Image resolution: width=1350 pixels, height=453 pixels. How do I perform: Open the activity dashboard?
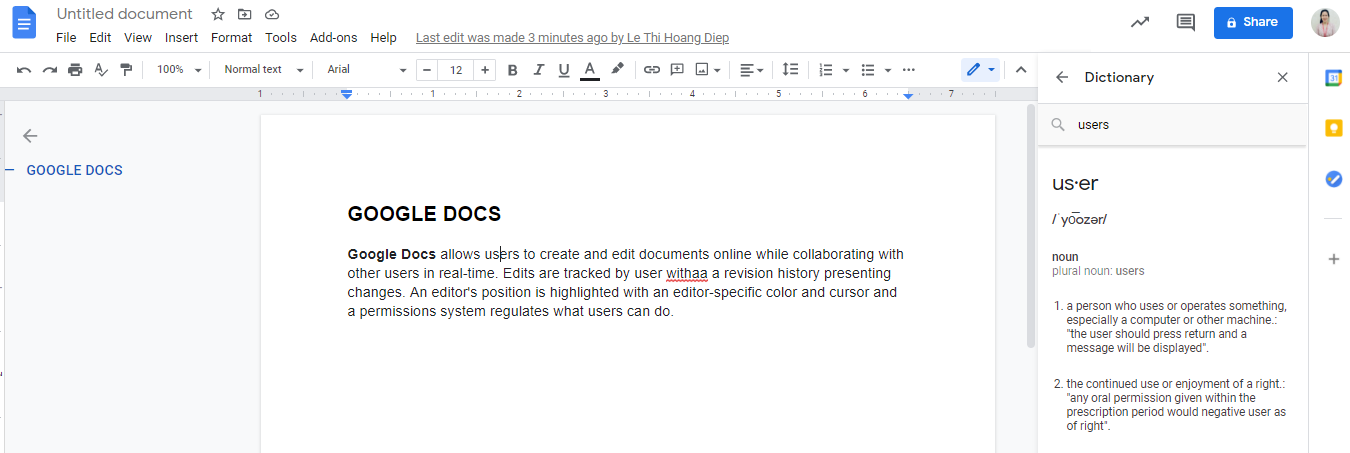coord(1140,22)
